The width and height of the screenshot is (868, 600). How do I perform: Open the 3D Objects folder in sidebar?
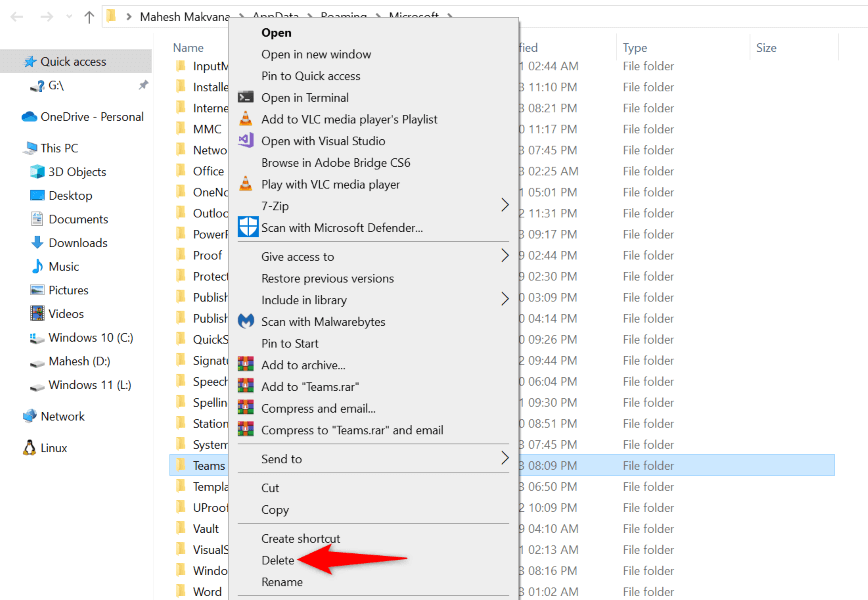coord(77,172)
